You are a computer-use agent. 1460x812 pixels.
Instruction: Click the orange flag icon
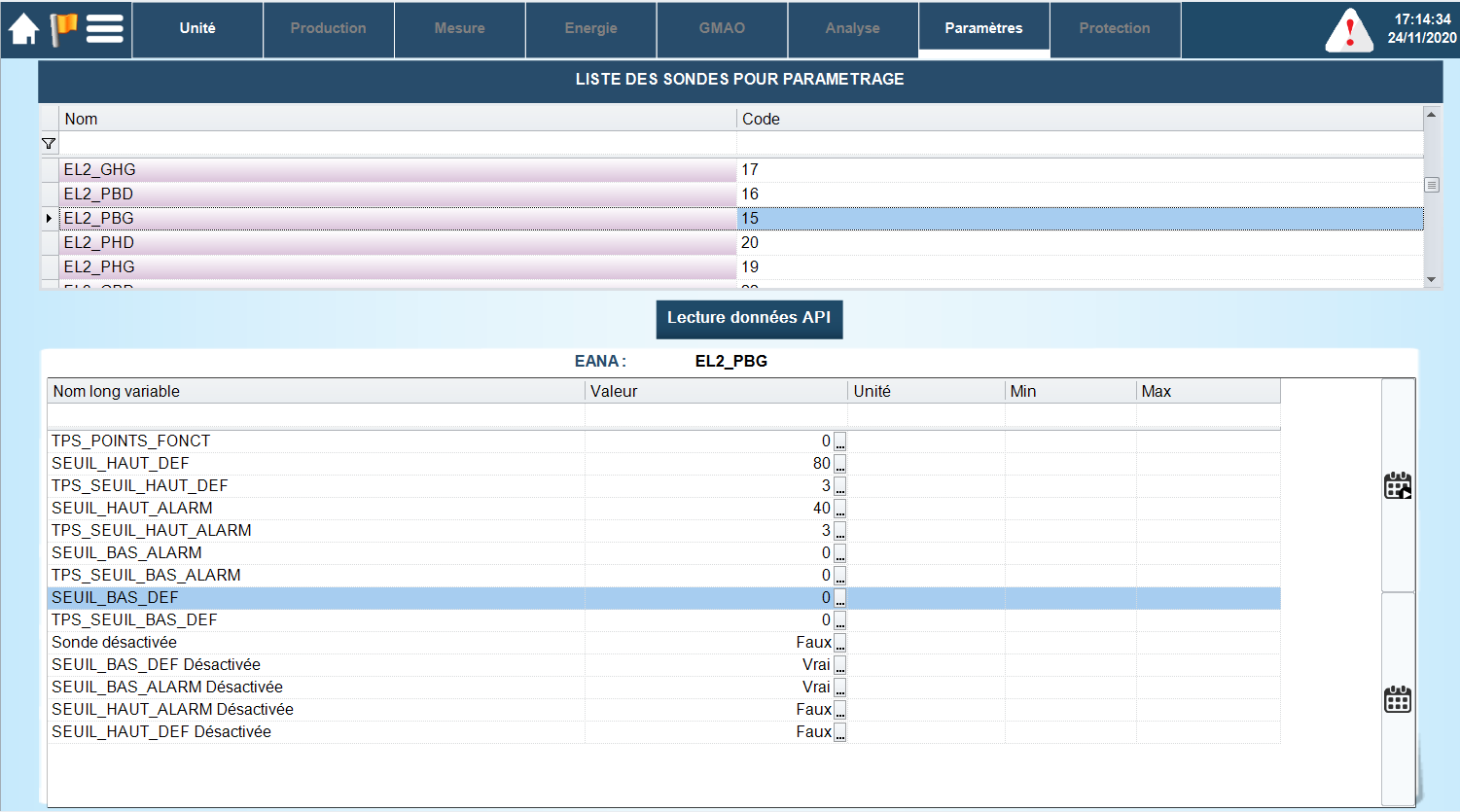(63, 28)
